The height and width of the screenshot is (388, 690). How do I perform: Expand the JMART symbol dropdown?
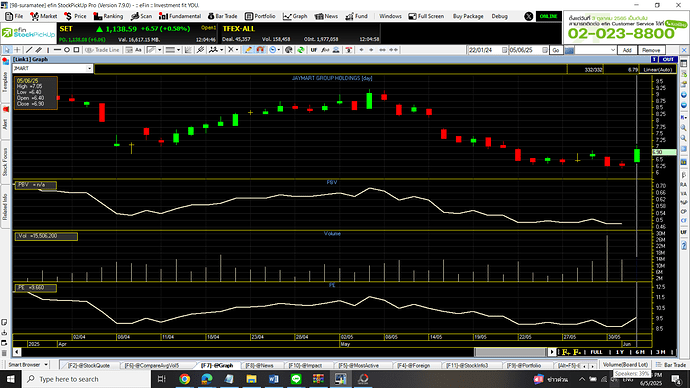click(x=89, y=69)
